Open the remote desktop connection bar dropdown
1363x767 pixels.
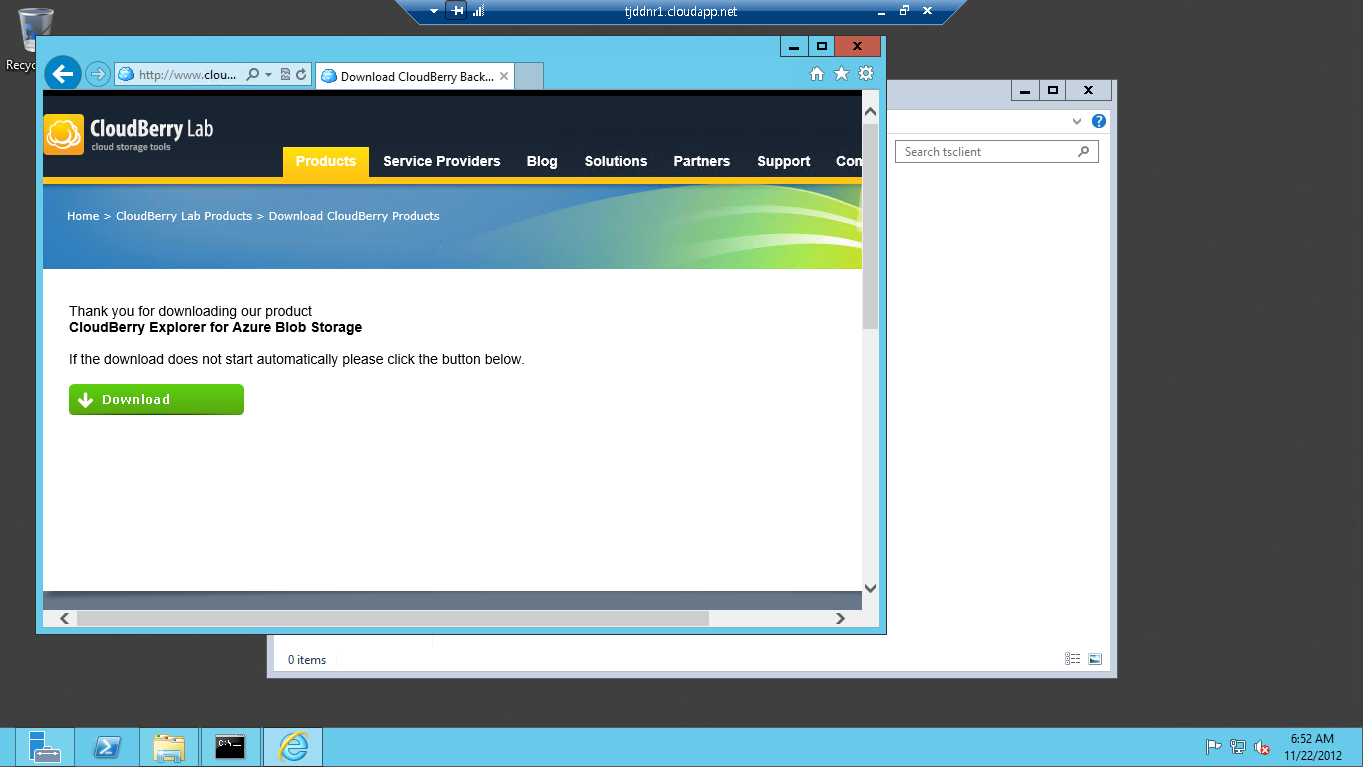[434, 11]
